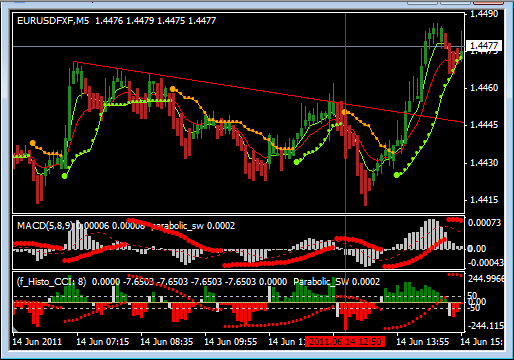Click the EURUSDFXF,M5 symbol label
Image resolution: width=514 pixels, height=360 pixels.
53,21
